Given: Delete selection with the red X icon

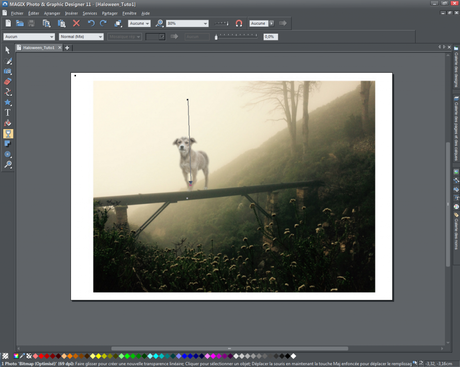Looking at the screenshot, I should pos(76,23).
